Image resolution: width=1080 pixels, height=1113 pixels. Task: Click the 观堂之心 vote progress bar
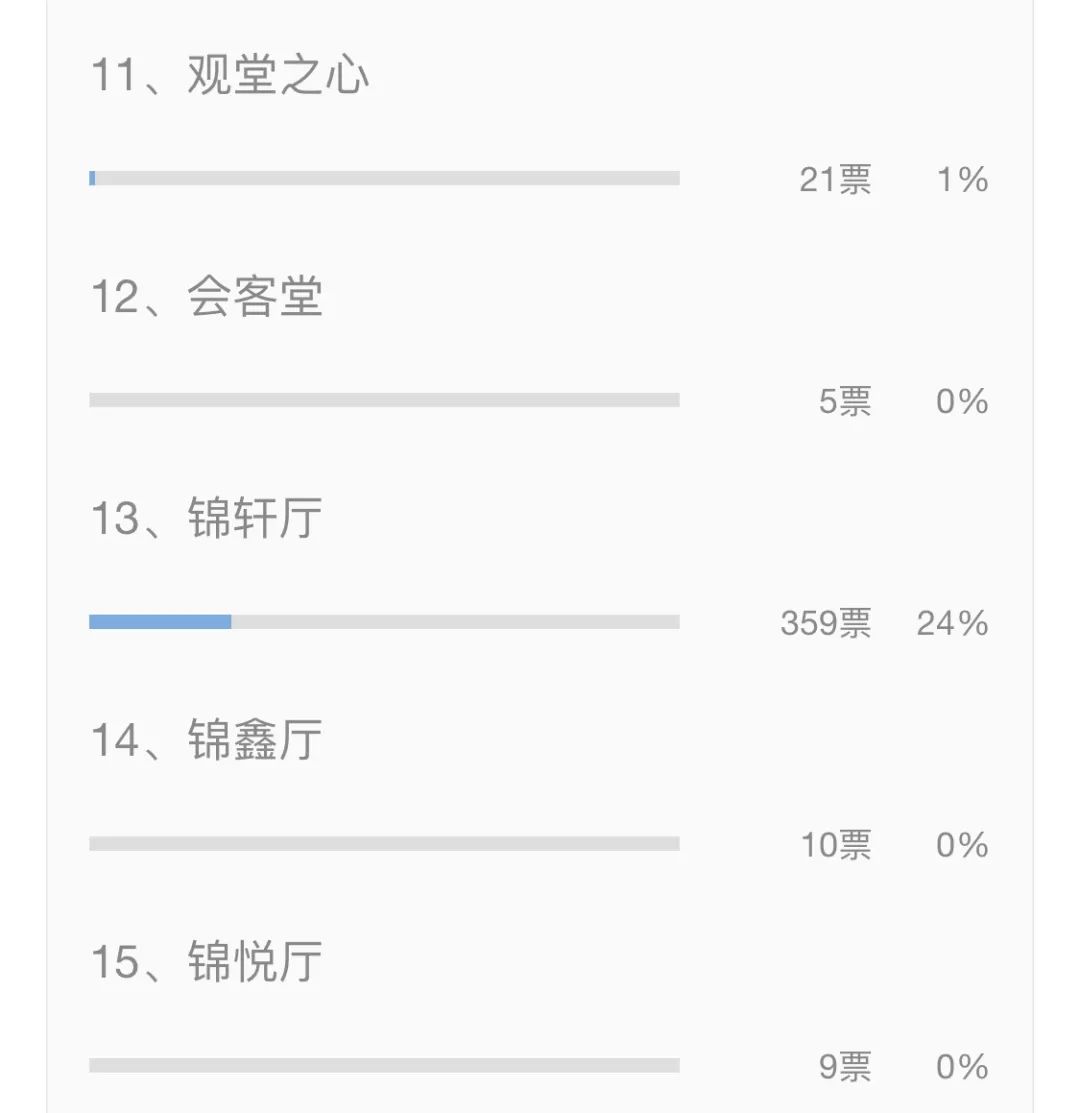(384, 178)
